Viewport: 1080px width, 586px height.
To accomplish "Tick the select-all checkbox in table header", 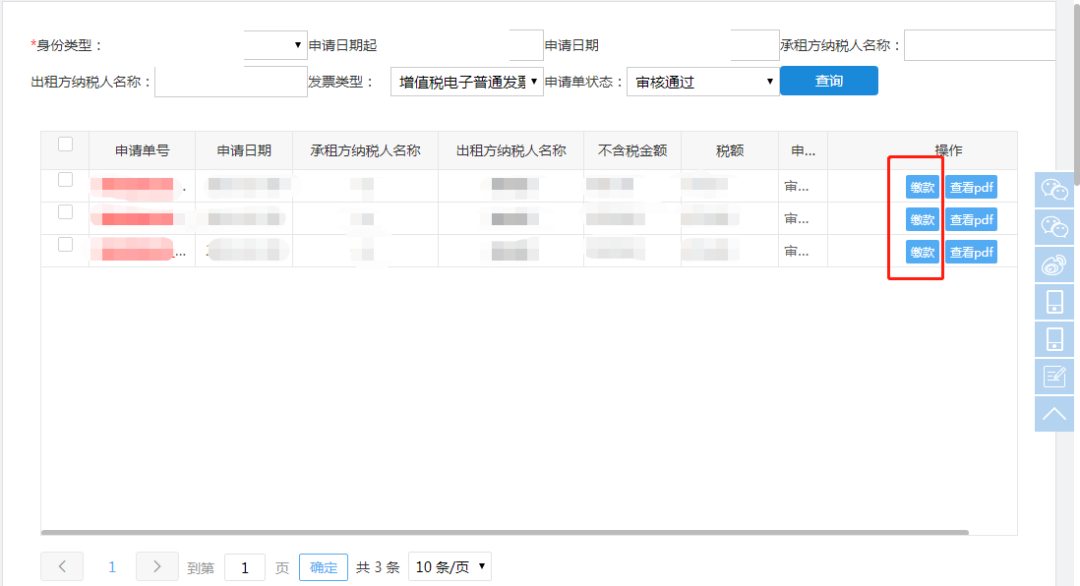I will pyautogui.click(x=65, y=144).
